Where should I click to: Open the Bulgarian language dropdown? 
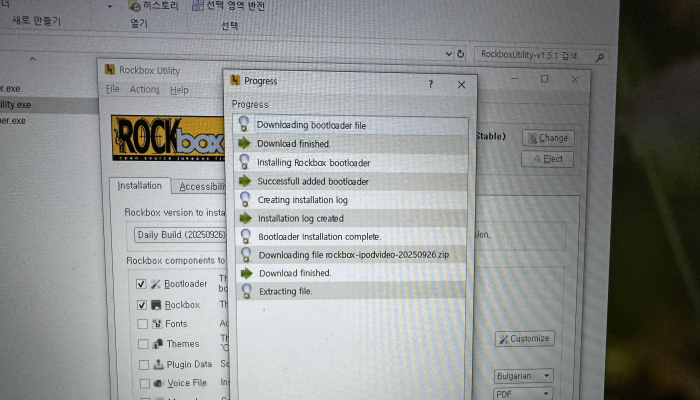(523, 375)
